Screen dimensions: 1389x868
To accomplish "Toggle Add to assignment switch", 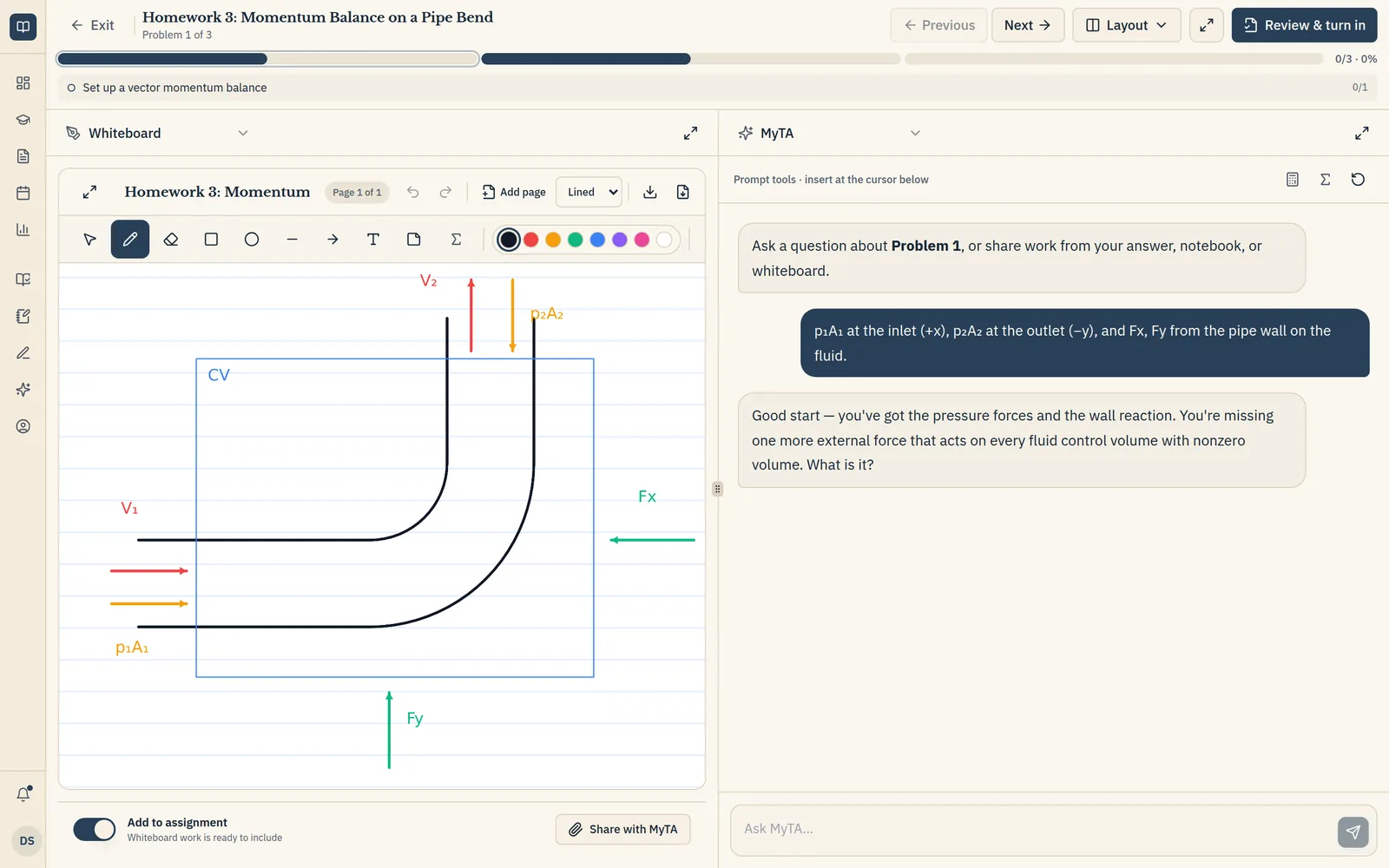I will (95, 830).
